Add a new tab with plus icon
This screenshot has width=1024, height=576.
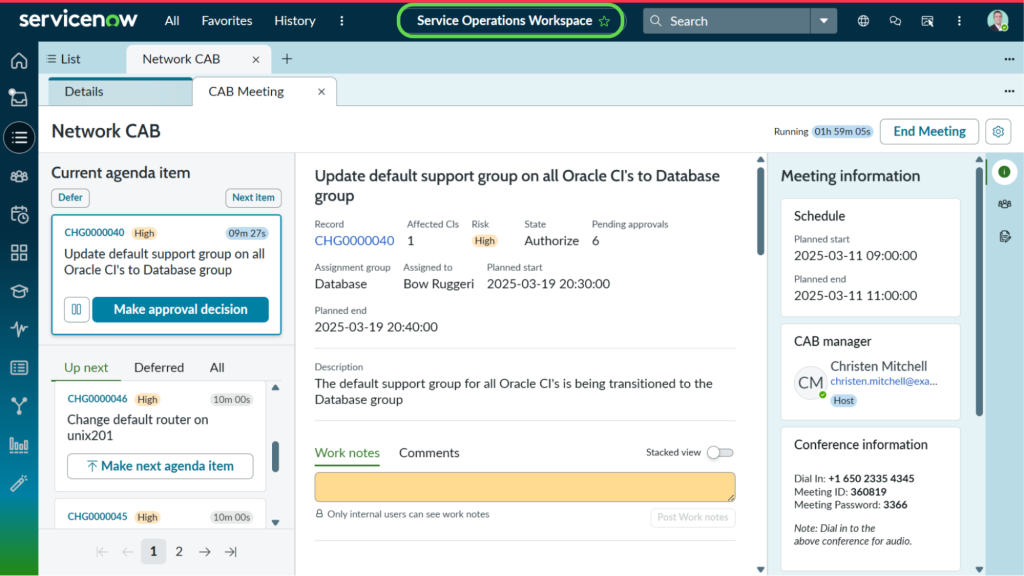pyautogui.click(x=287, y=59)
